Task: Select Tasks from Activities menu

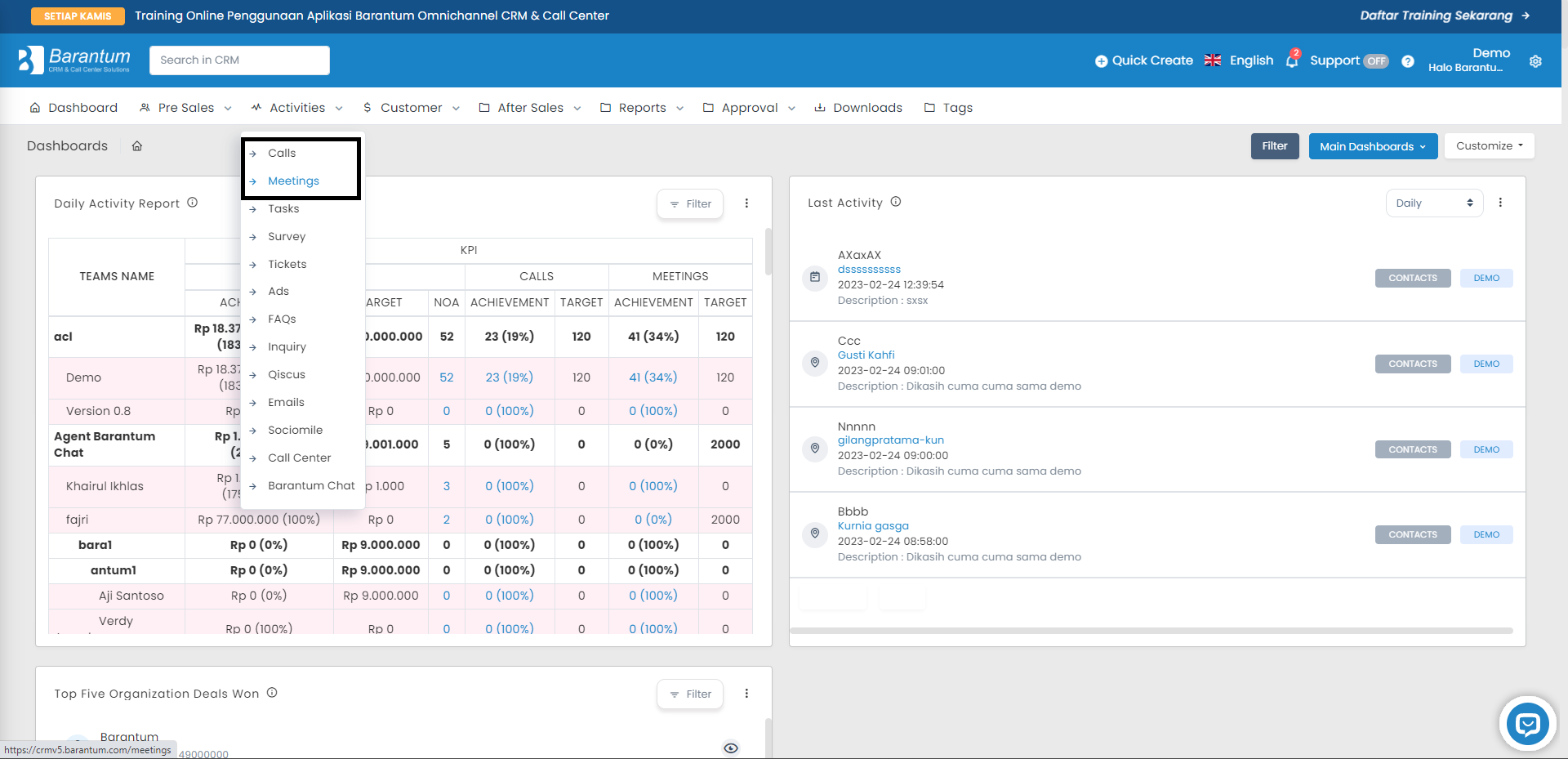Action: [x=283, y=208]
